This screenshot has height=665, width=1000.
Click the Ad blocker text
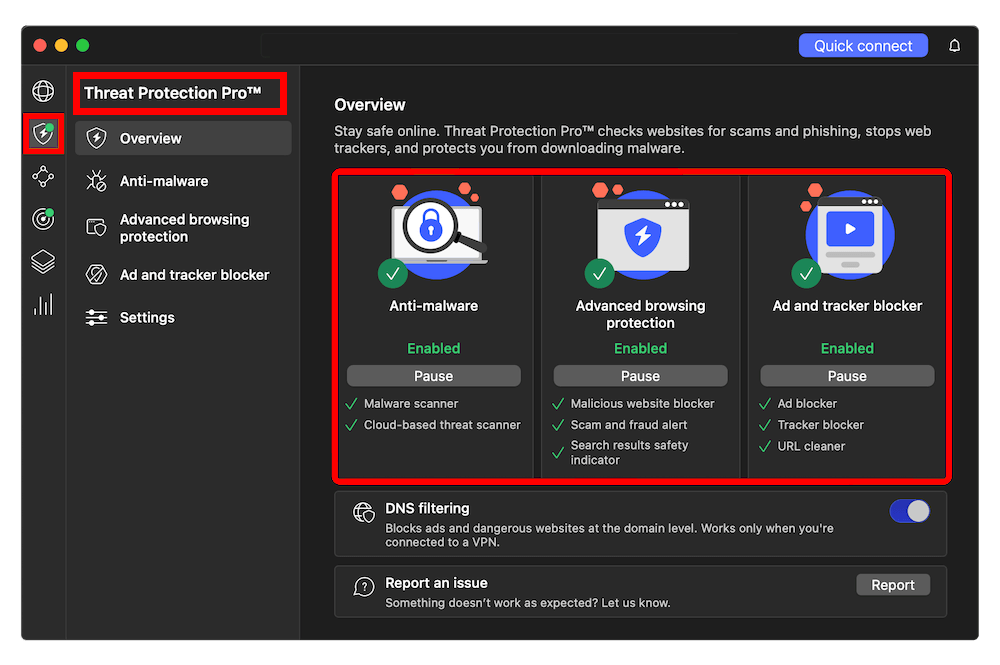[807, 404]
